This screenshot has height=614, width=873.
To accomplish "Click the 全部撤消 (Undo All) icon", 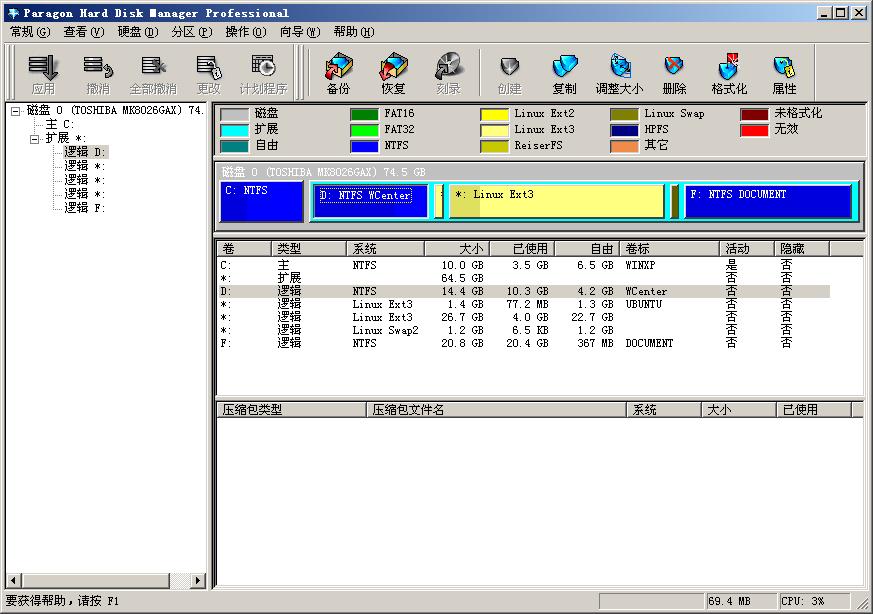I will pyautogui.click(x=153, y=74).
